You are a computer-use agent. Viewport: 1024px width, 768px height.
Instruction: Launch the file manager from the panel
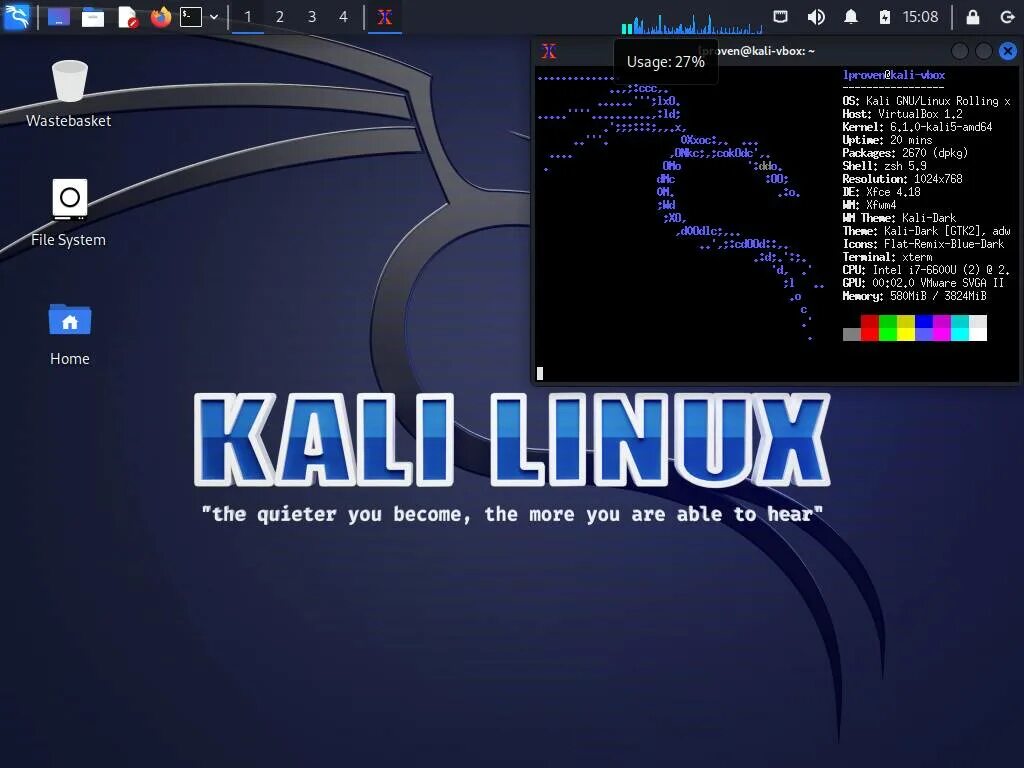click(93, 17)
